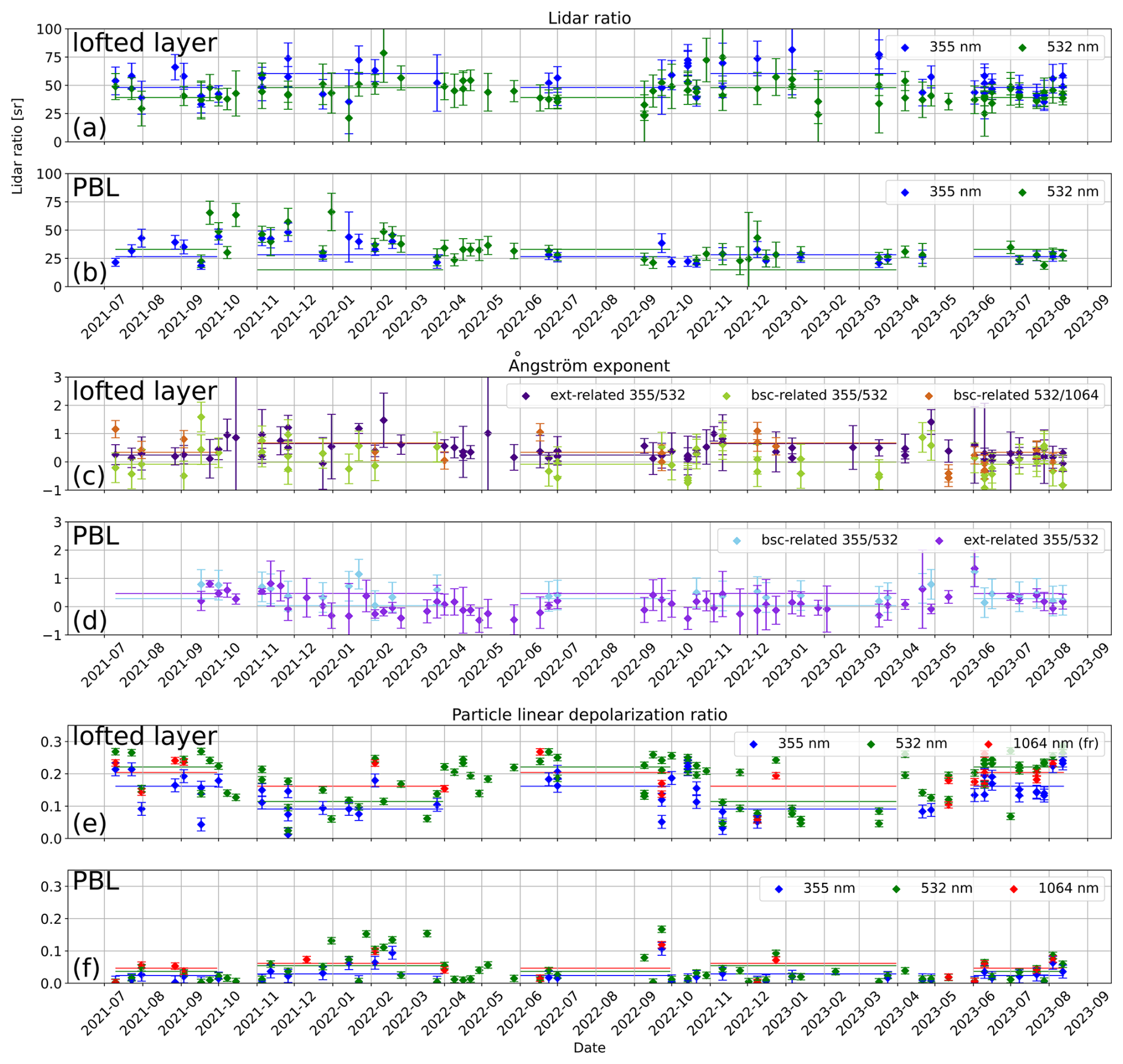Click the 'PBL' heading in panel (b)
The image size is (1123, 1064).
pyautogui.click(x=96, y=188)
